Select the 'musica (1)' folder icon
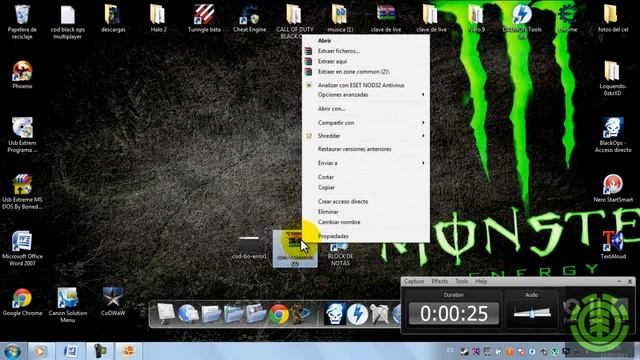This screenshot has width=640, height=360. click(x=340, y=18)
